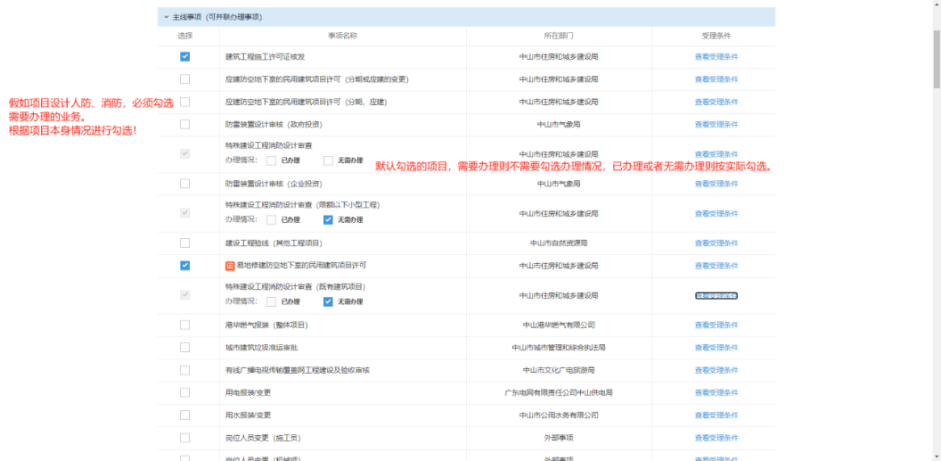Uncheck 易地修建防空地下室的民用建筑项目许可 checkbox
The image size is (941, 461).
[x=185, y=266]
